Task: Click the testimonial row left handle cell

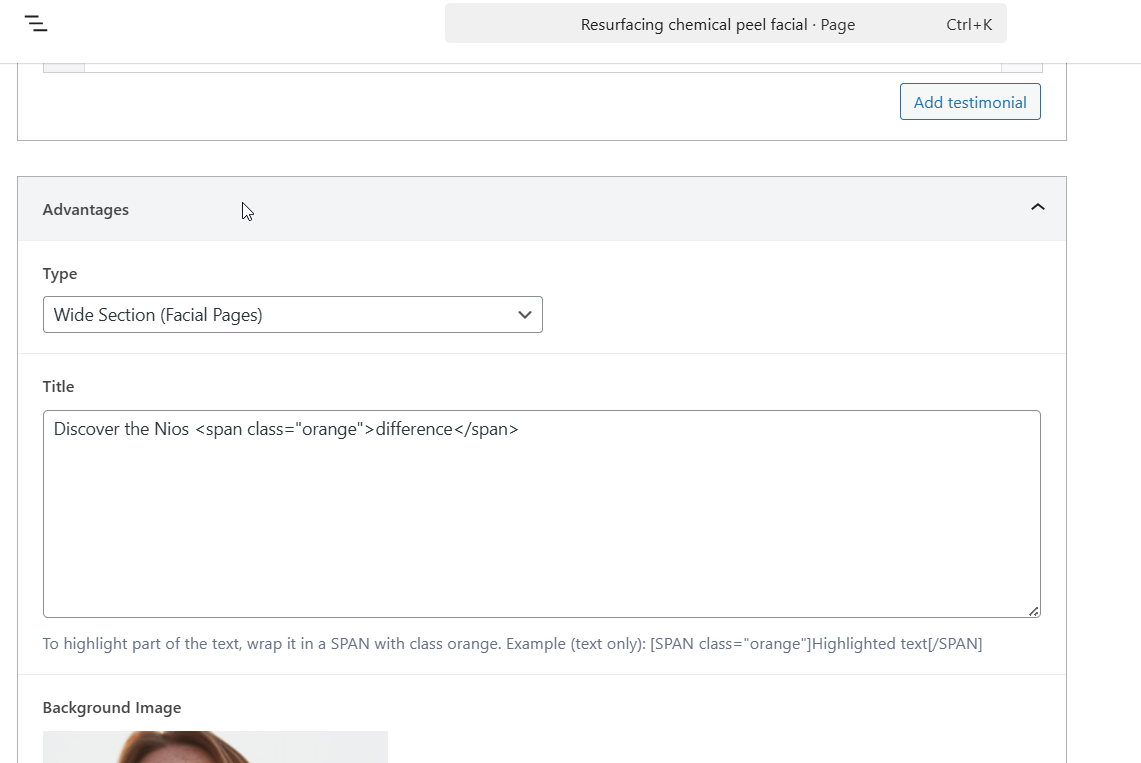Action: (64, 68)
